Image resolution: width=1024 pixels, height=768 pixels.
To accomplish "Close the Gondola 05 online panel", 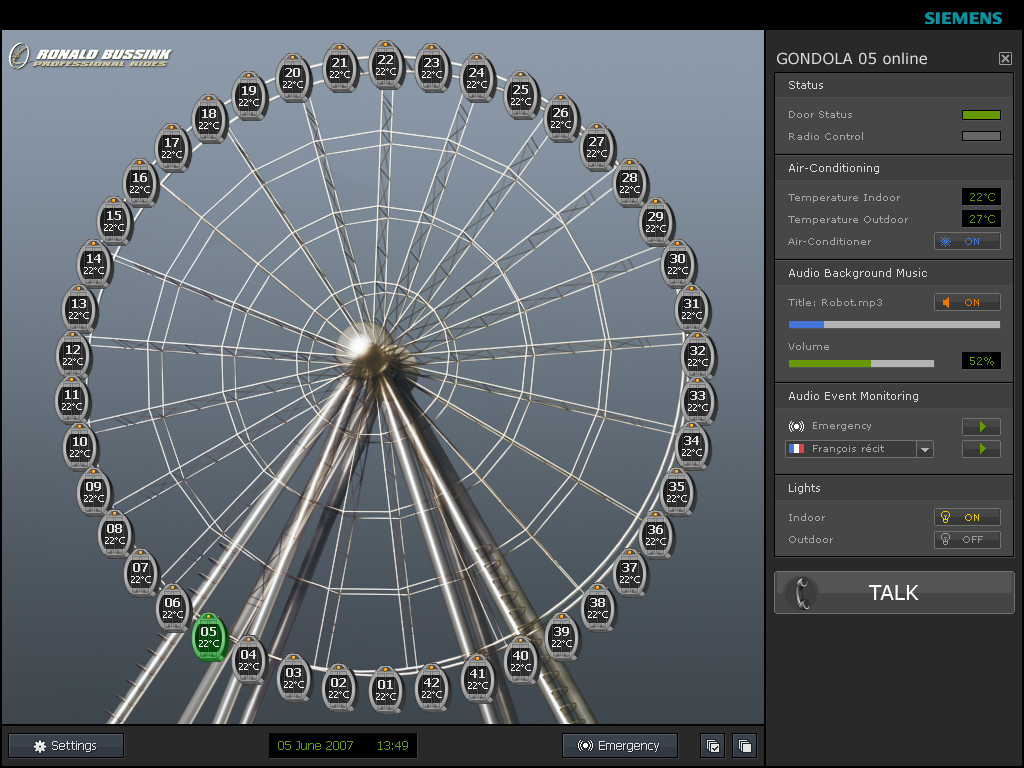I will pyautogui.click(x=1005, y=59).
